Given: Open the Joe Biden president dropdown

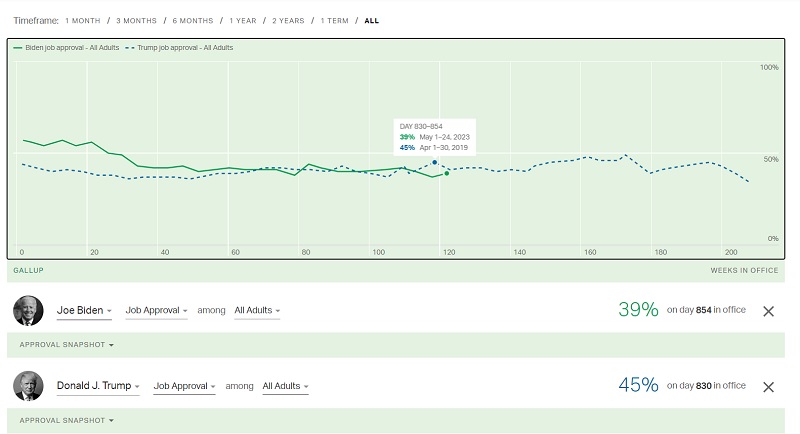Looking at the screenshot, I should tap(84, 311).
